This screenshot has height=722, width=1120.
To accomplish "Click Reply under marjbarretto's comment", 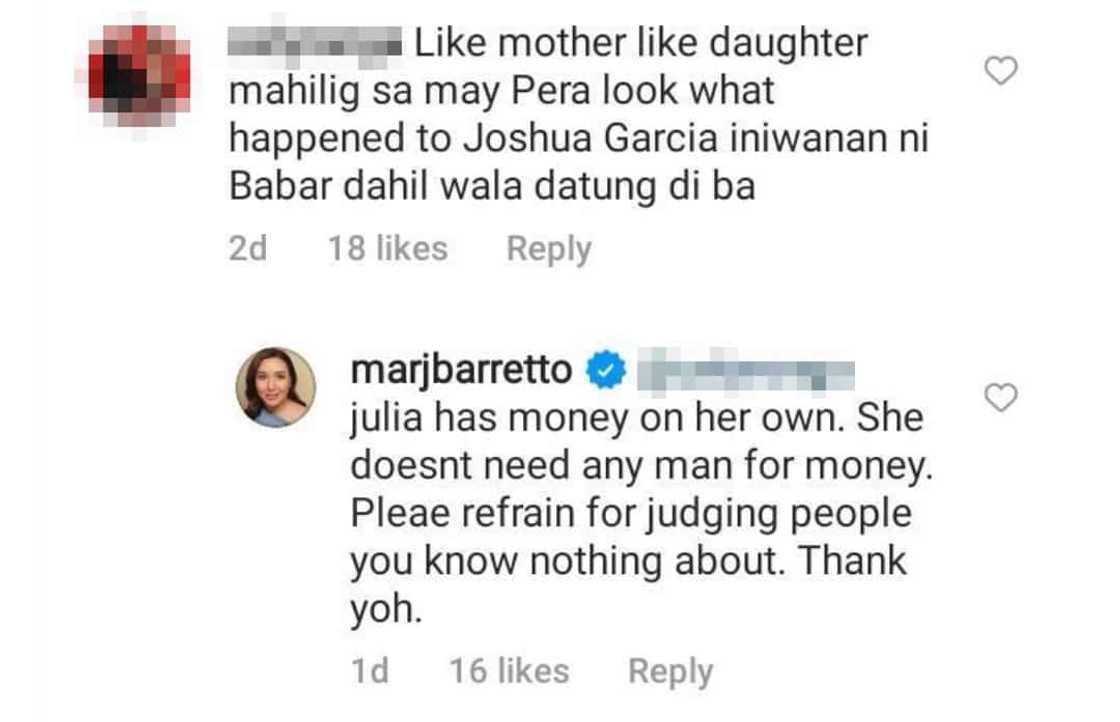I will coord(670,672).
